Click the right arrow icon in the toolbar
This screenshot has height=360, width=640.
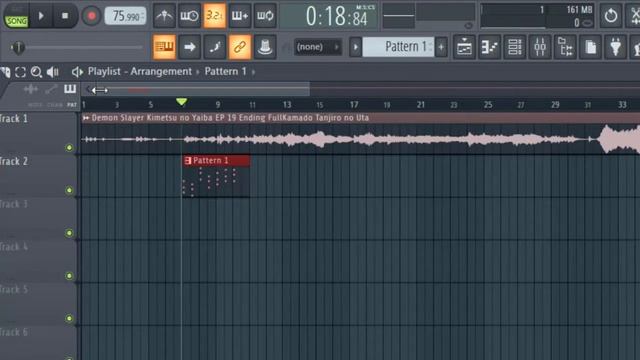189,47
